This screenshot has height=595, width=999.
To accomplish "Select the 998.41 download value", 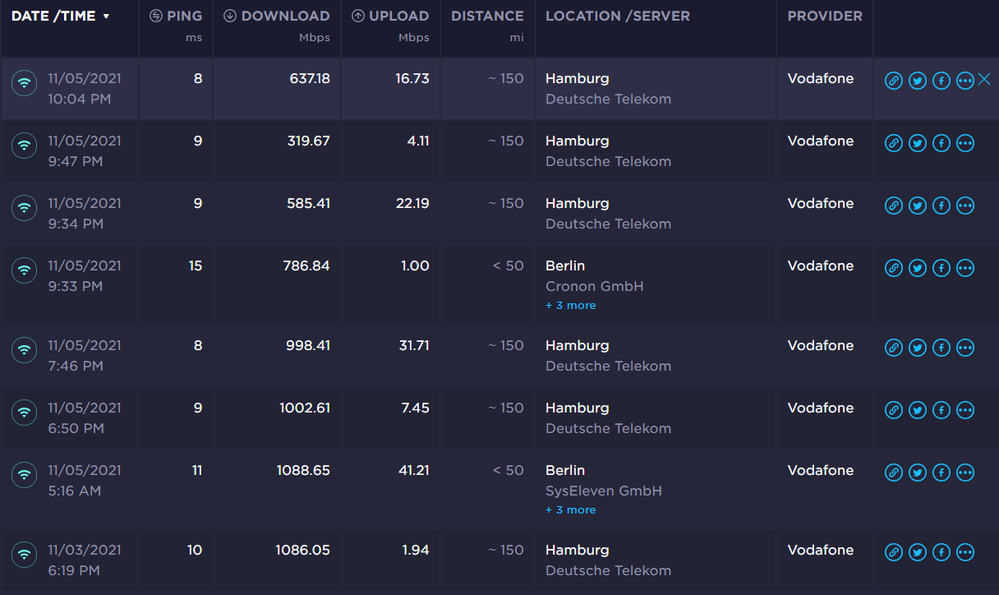I will tap(308, 345).
